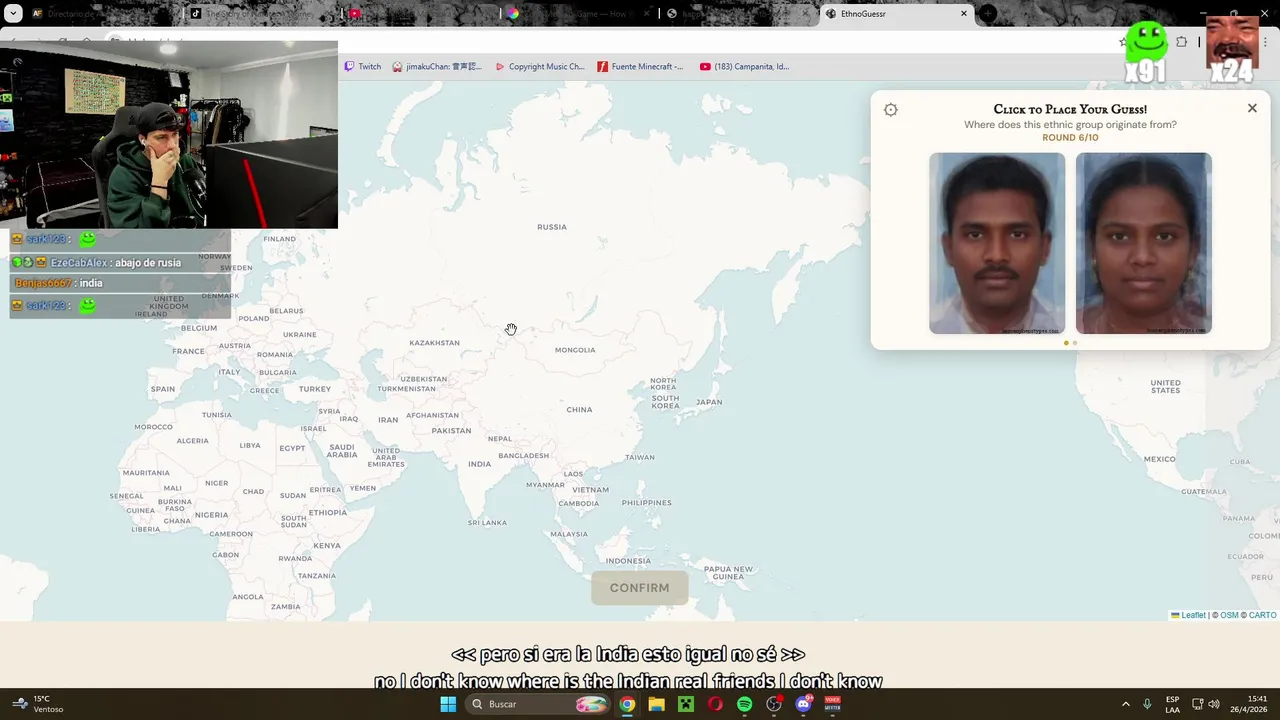Expand the hidden system tray icons chevron
The image size is (1280, 720).
tap(1125, 704)
